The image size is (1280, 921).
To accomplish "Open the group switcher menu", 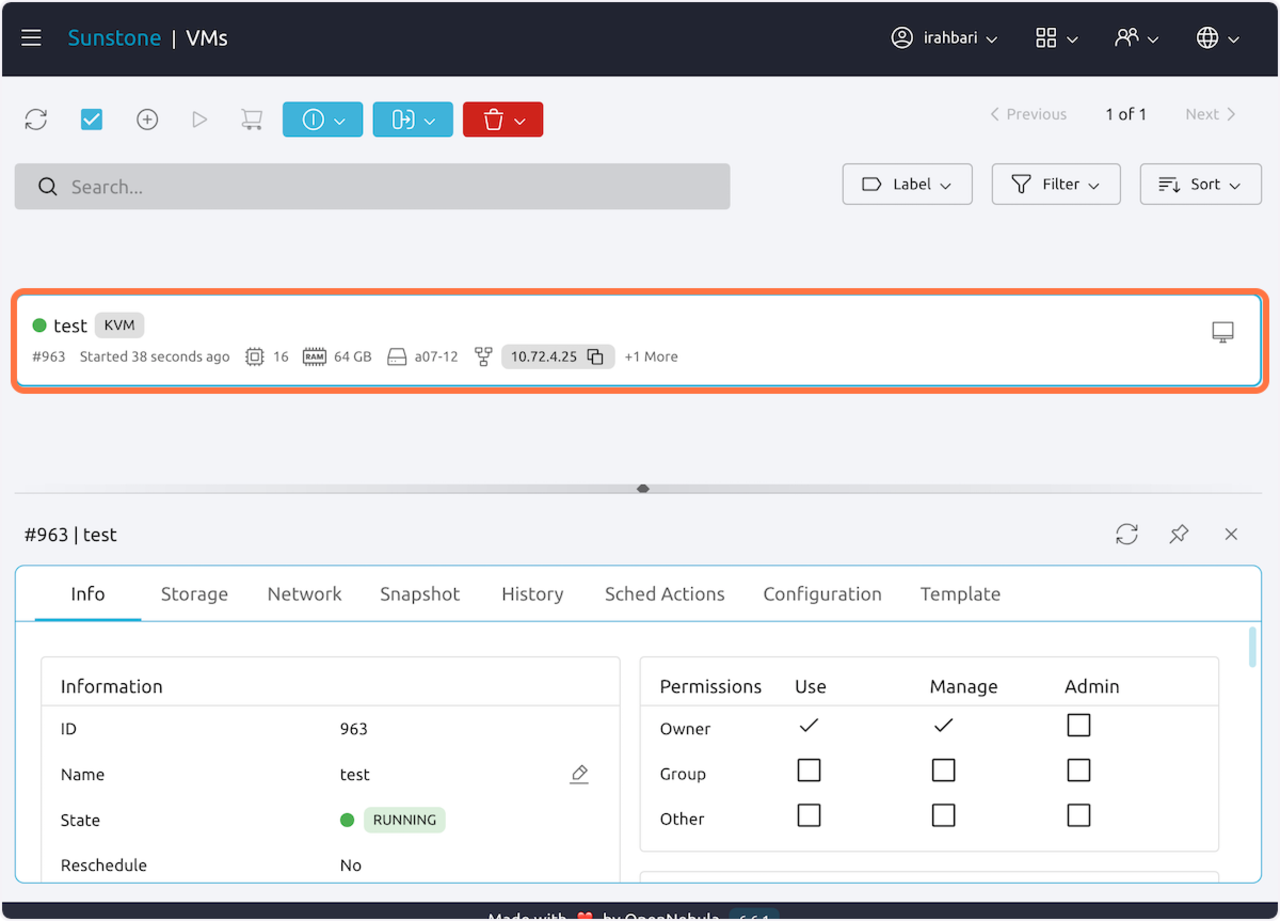I will [1137, 38].
